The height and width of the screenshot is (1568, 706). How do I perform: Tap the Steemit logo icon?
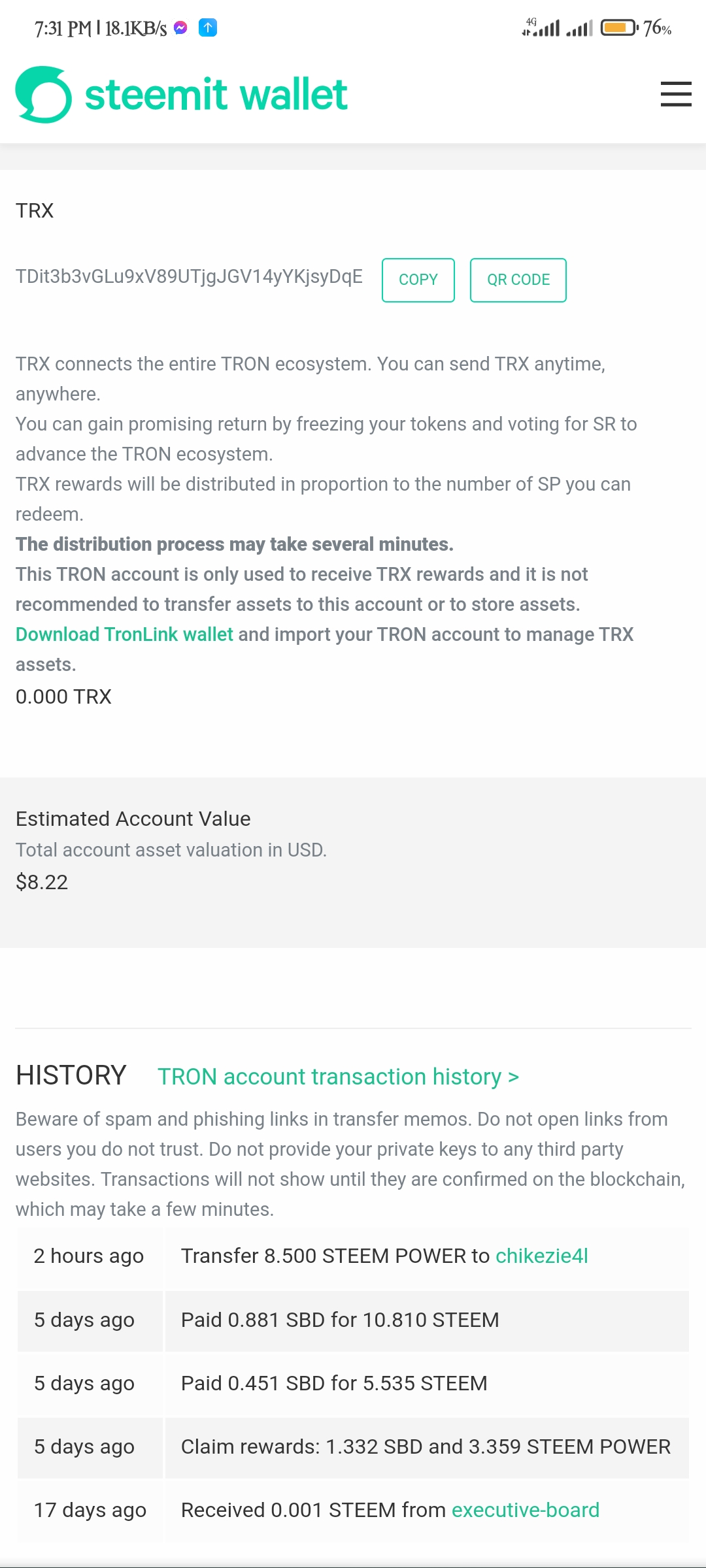click(x=43, y=95)
